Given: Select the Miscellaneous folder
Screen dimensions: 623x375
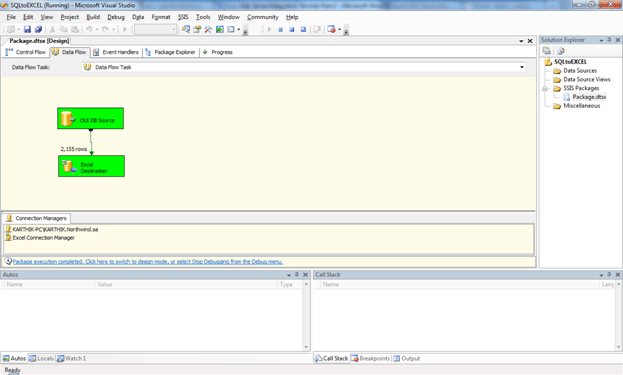Looking at the screenshot, I should [x=582, y=106].
